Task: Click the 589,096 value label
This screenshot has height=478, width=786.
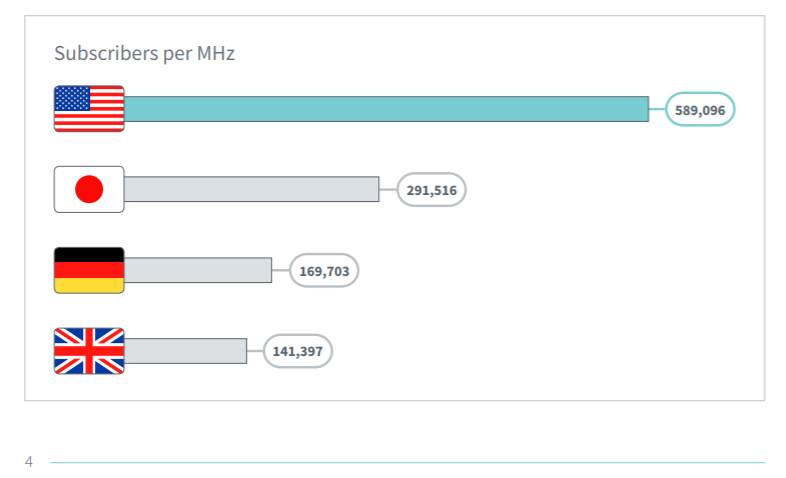Action: (700, 110)
